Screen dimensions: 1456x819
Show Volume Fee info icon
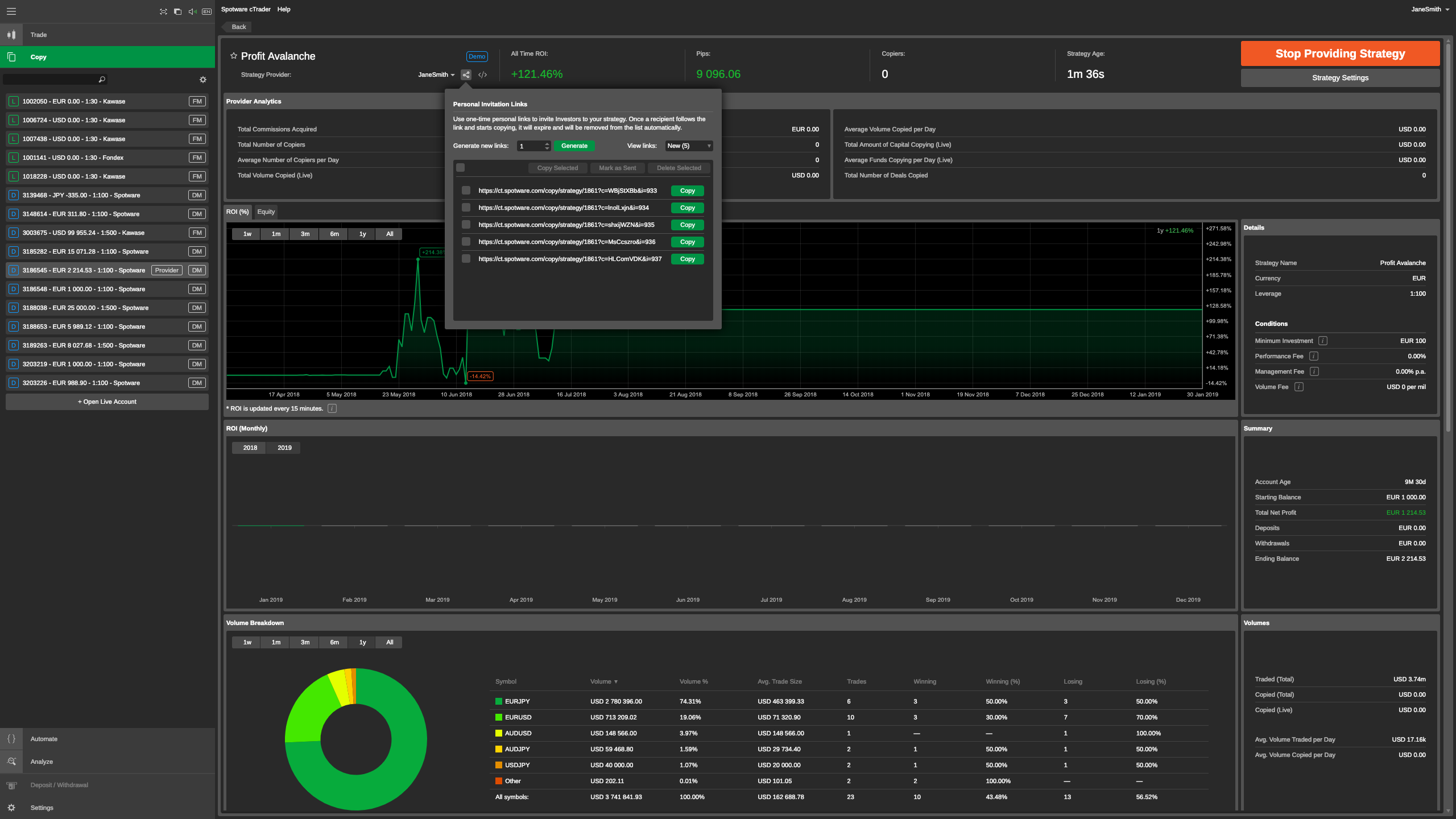coord(1299,387)
